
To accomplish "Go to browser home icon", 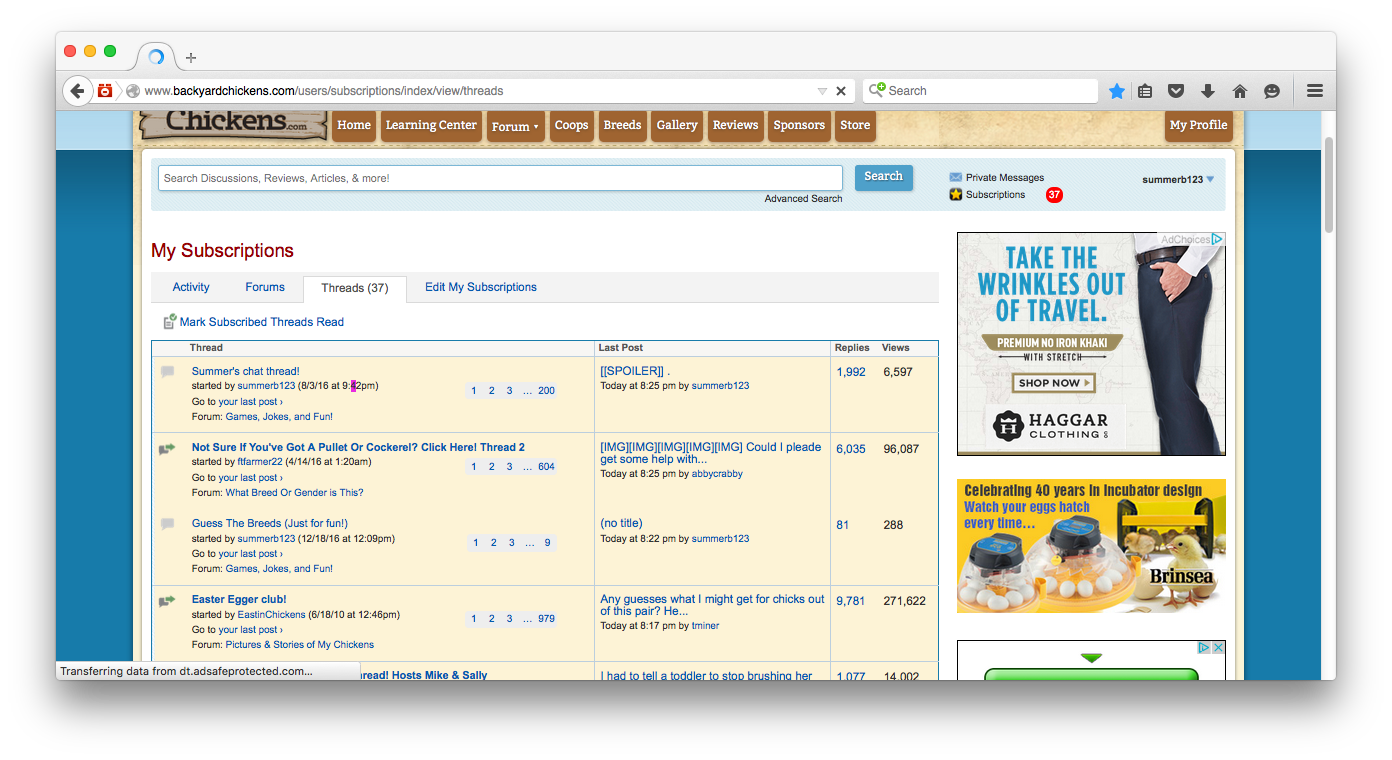I will point(1240,91).
